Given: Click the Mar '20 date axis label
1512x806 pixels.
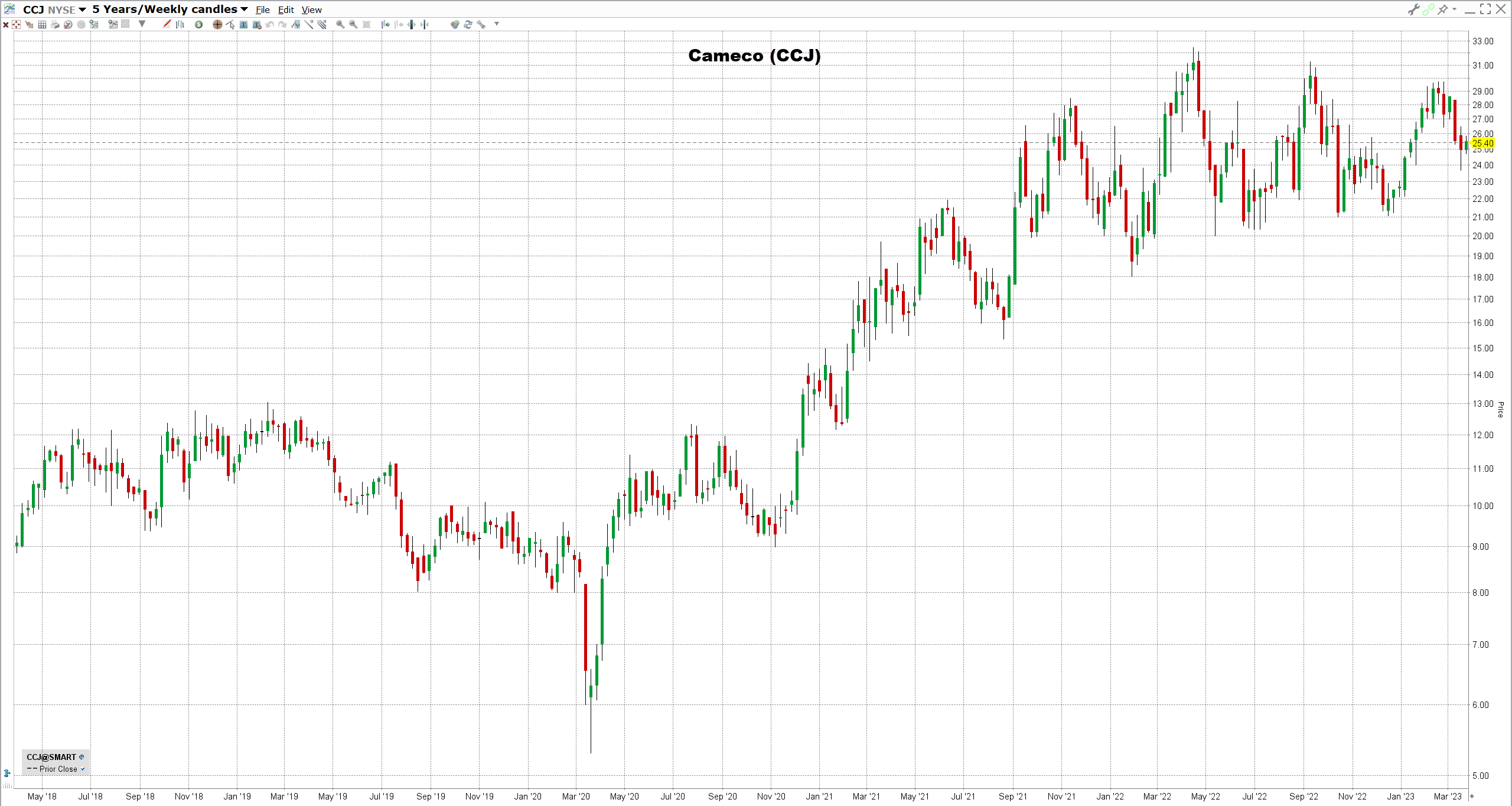Looking at the screenshot, I should (576, 796).
